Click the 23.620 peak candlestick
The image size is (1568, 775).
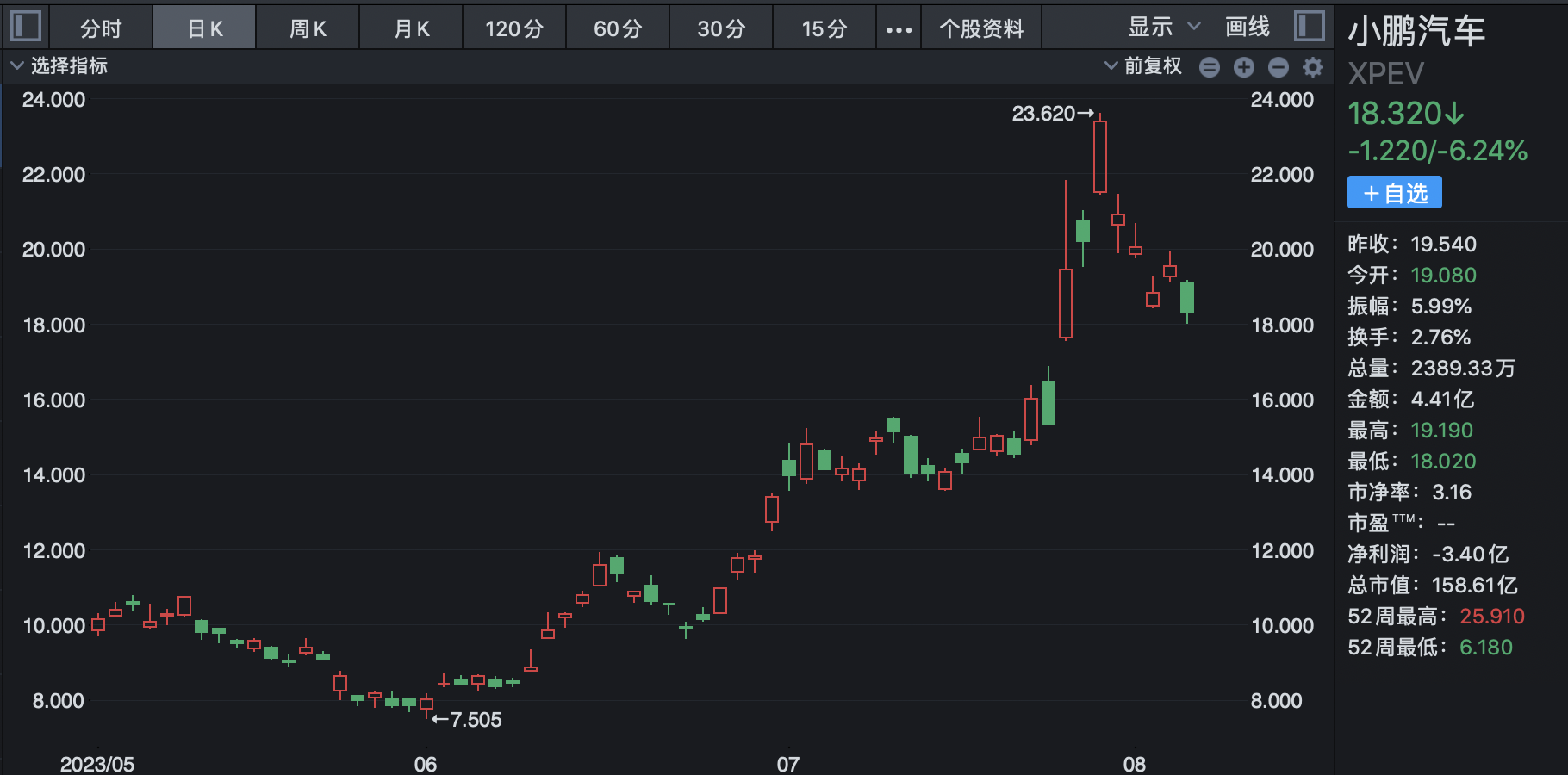1100,156
